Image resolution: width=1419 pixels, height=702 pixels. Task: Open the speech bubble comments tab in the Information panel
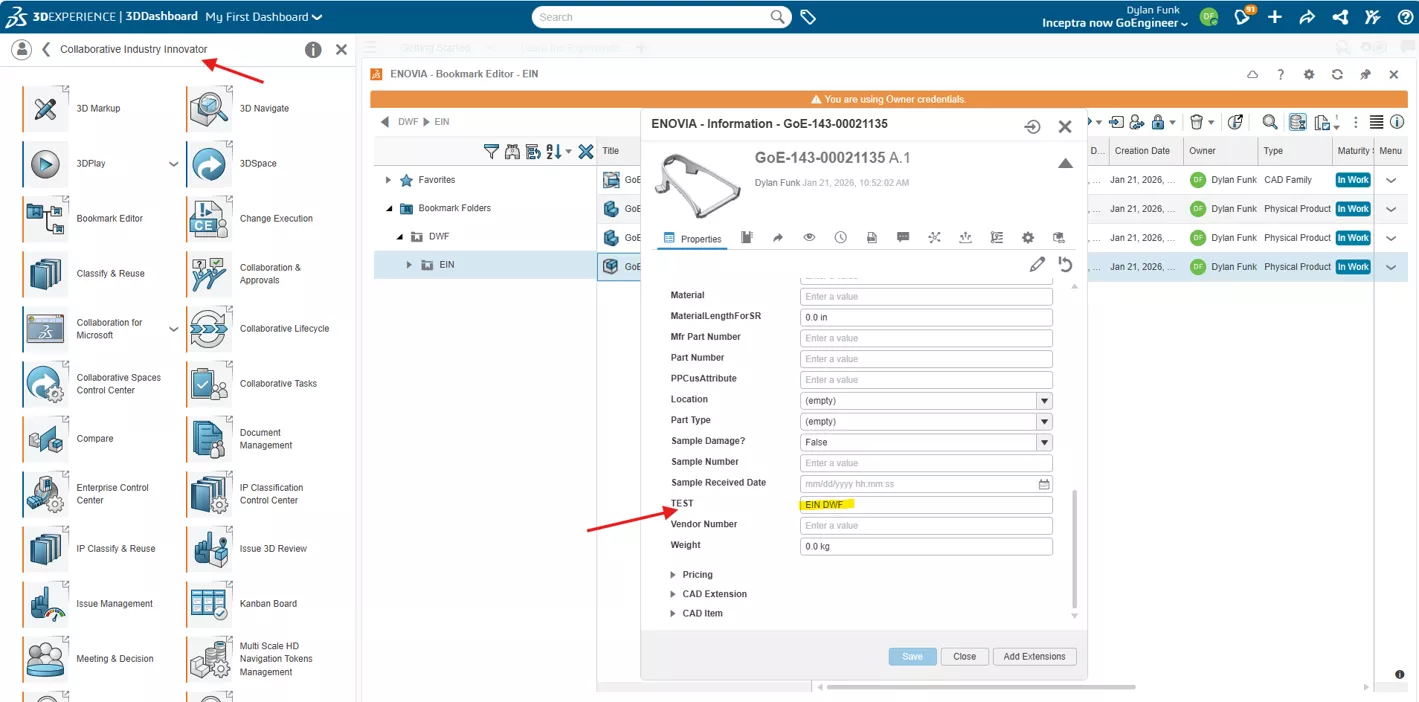click(903, 237)
